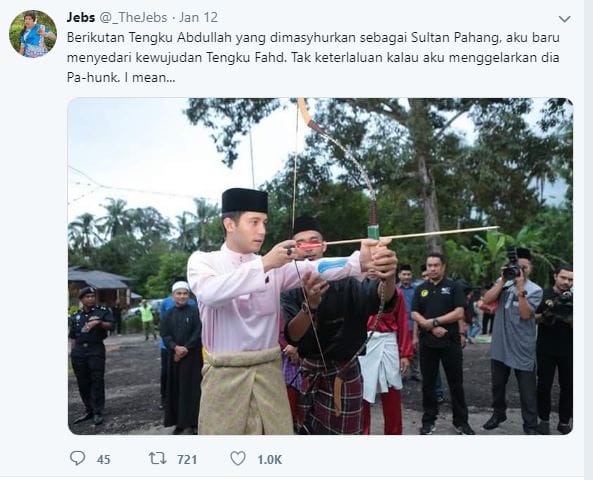The height and width of the screenshot is (480, 593).
Task: Like the tweet with the heart icon
Action: point(238,458)
